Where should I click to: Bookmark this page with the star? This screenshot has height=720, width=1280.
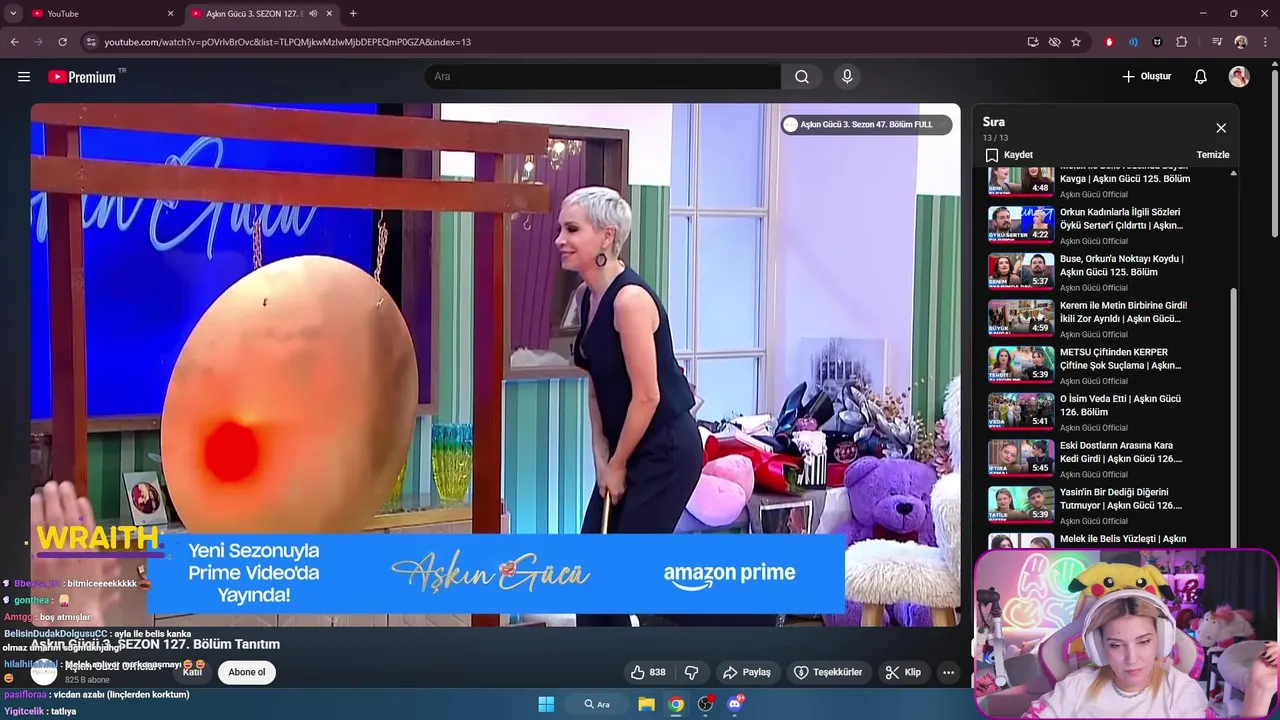pyautogui.click(x=1076, y=42)
